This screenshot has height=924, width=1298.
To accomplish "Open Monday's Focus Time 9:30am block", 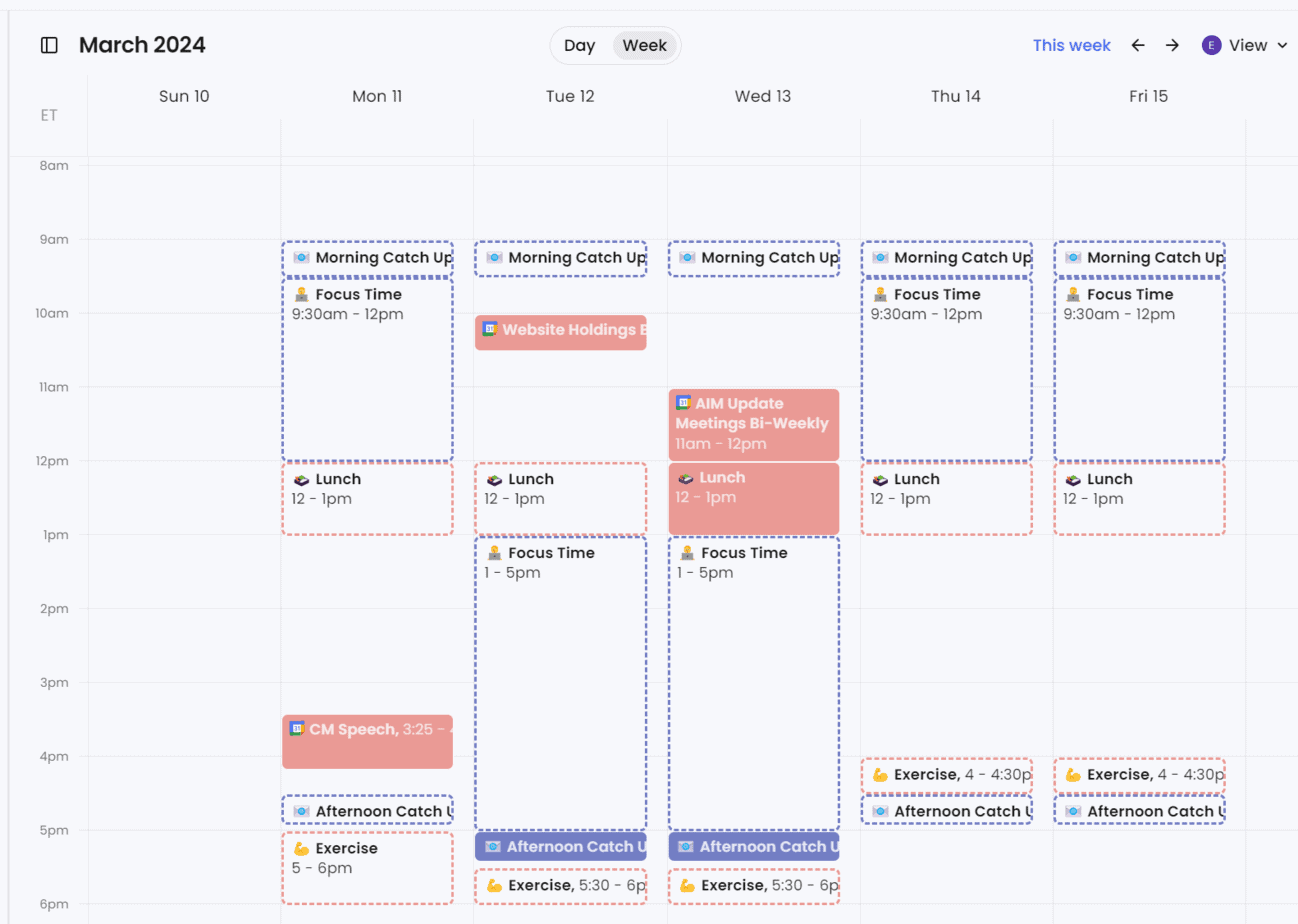I will click(367, 370).
